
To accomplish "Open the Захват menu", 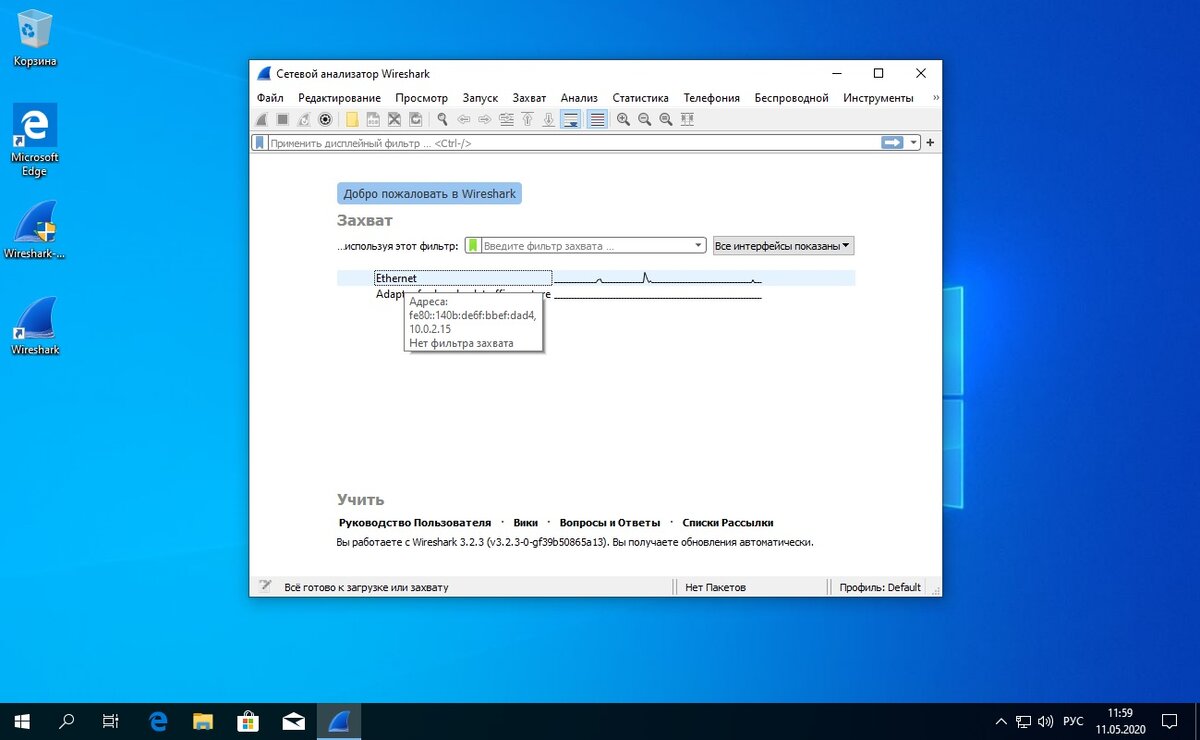I will click(529, 98).
